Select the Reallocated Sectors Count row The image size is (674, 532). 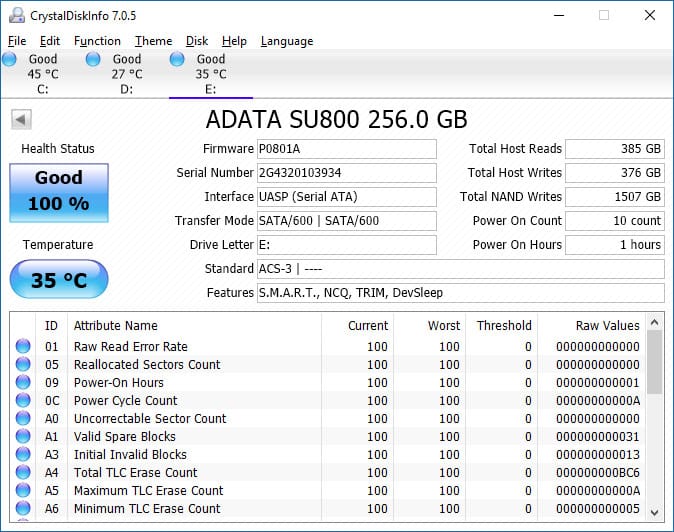[328, 364]
